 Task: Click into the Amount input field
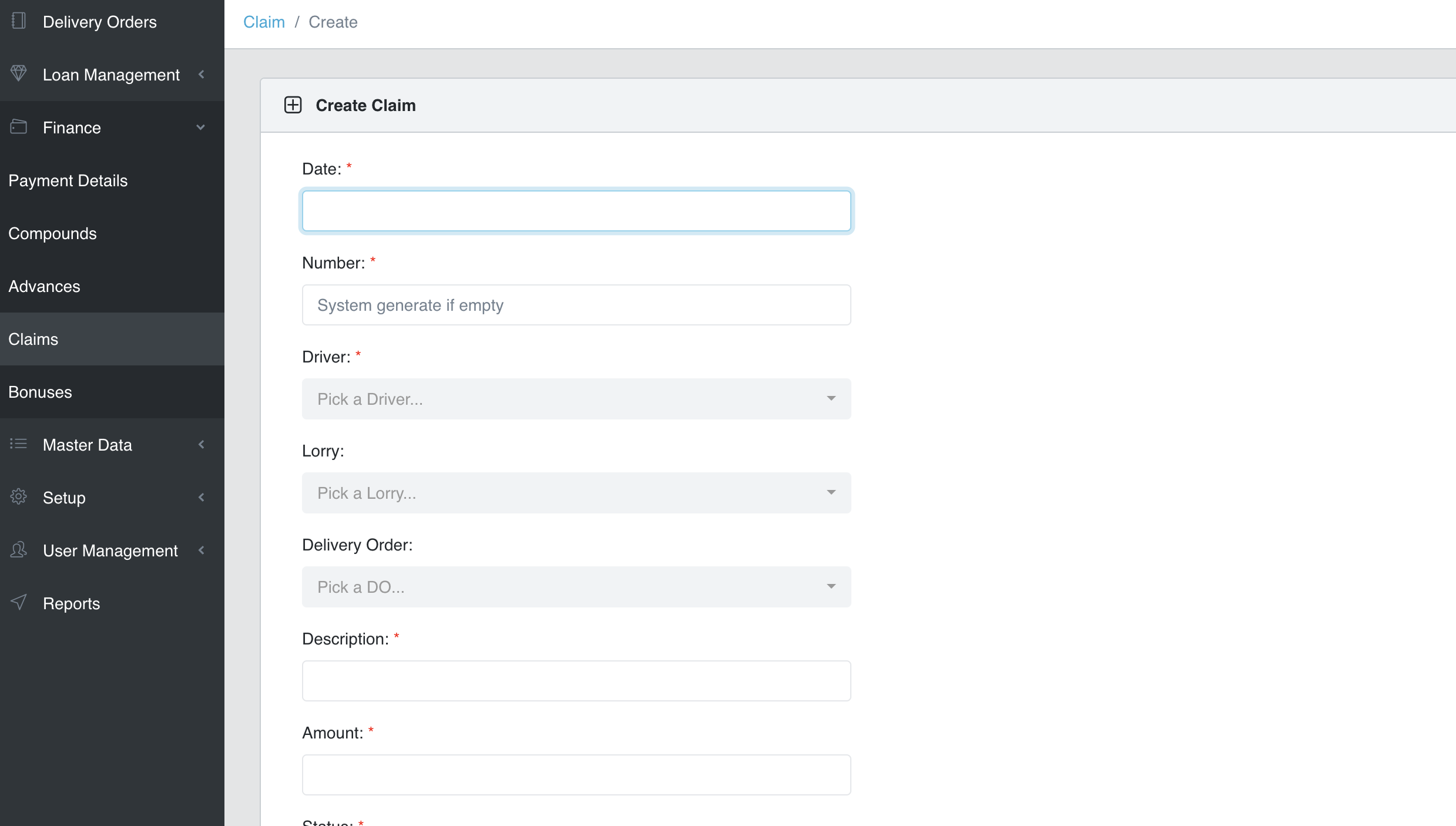pos(576,775)
